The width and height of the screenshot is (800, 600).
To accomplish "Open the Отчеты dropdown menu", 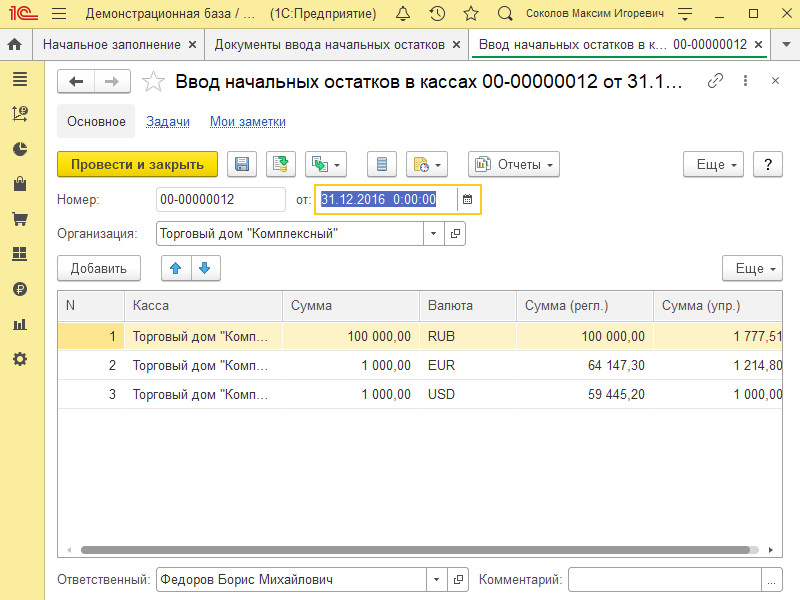I will click(514, 164).
